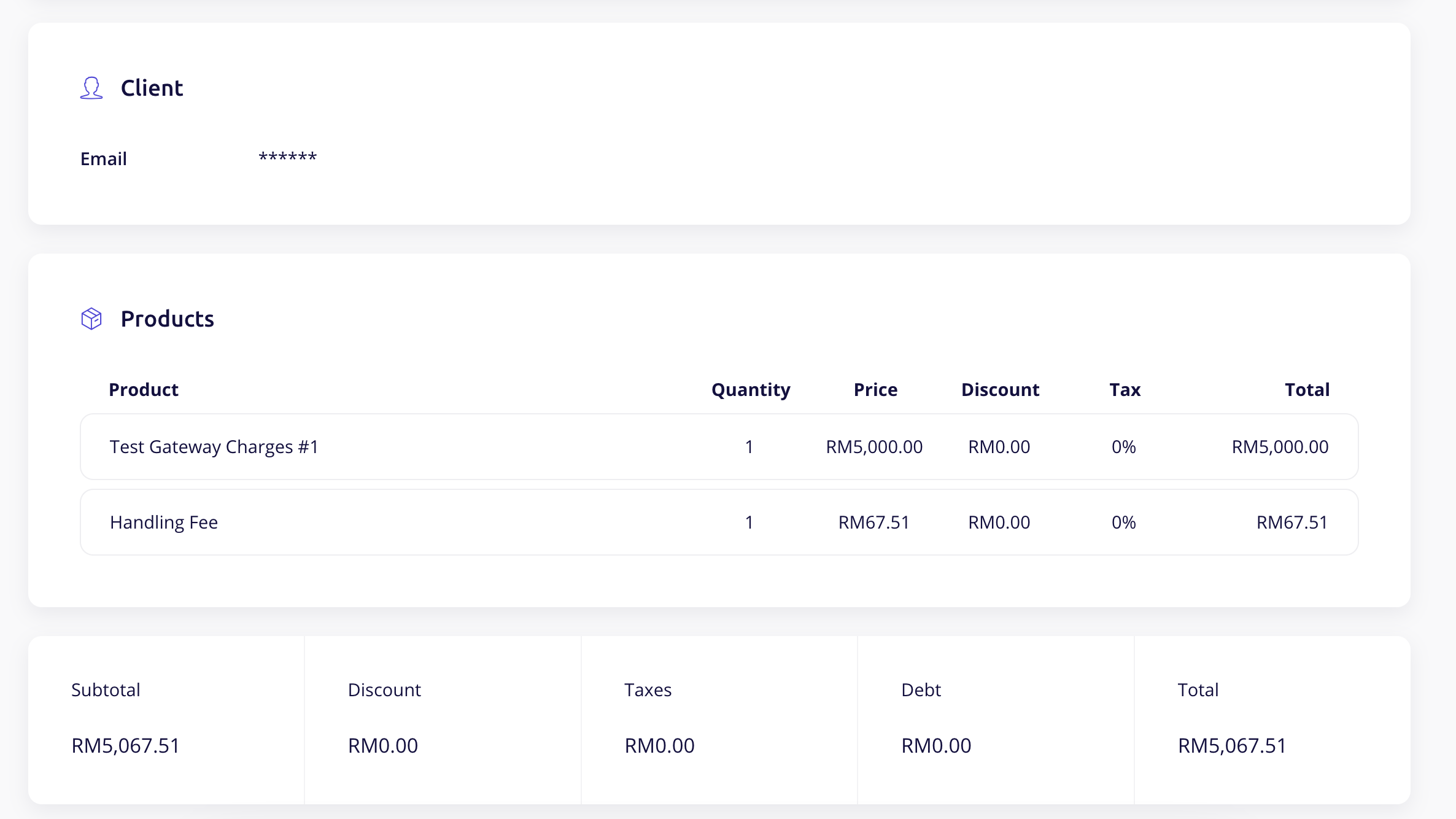Click the Taxes value RM0.00
Viewport: 1456px width, 819px height.
coord(659,745)
